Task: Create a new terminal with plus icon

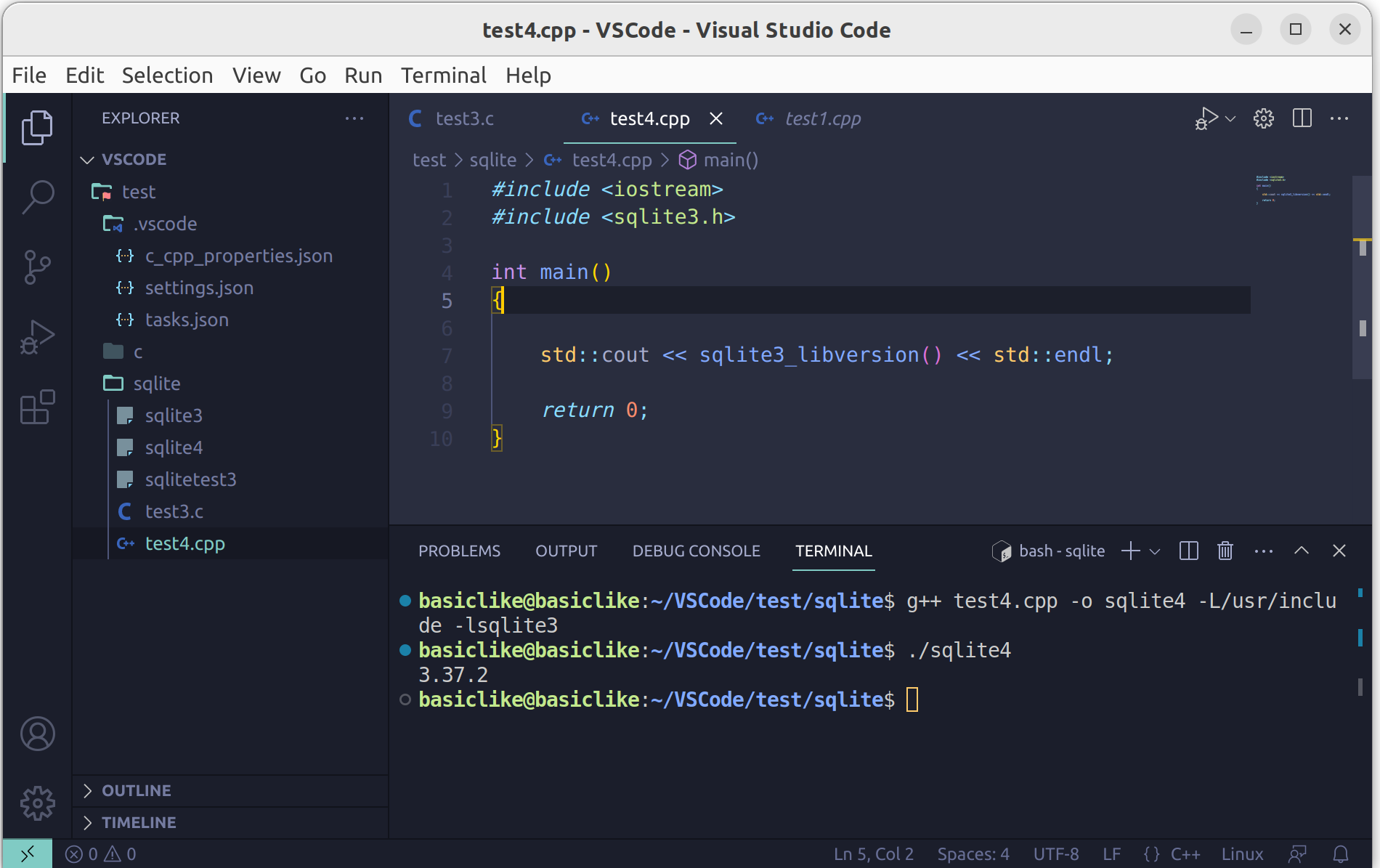Action: pos(1130,551)
